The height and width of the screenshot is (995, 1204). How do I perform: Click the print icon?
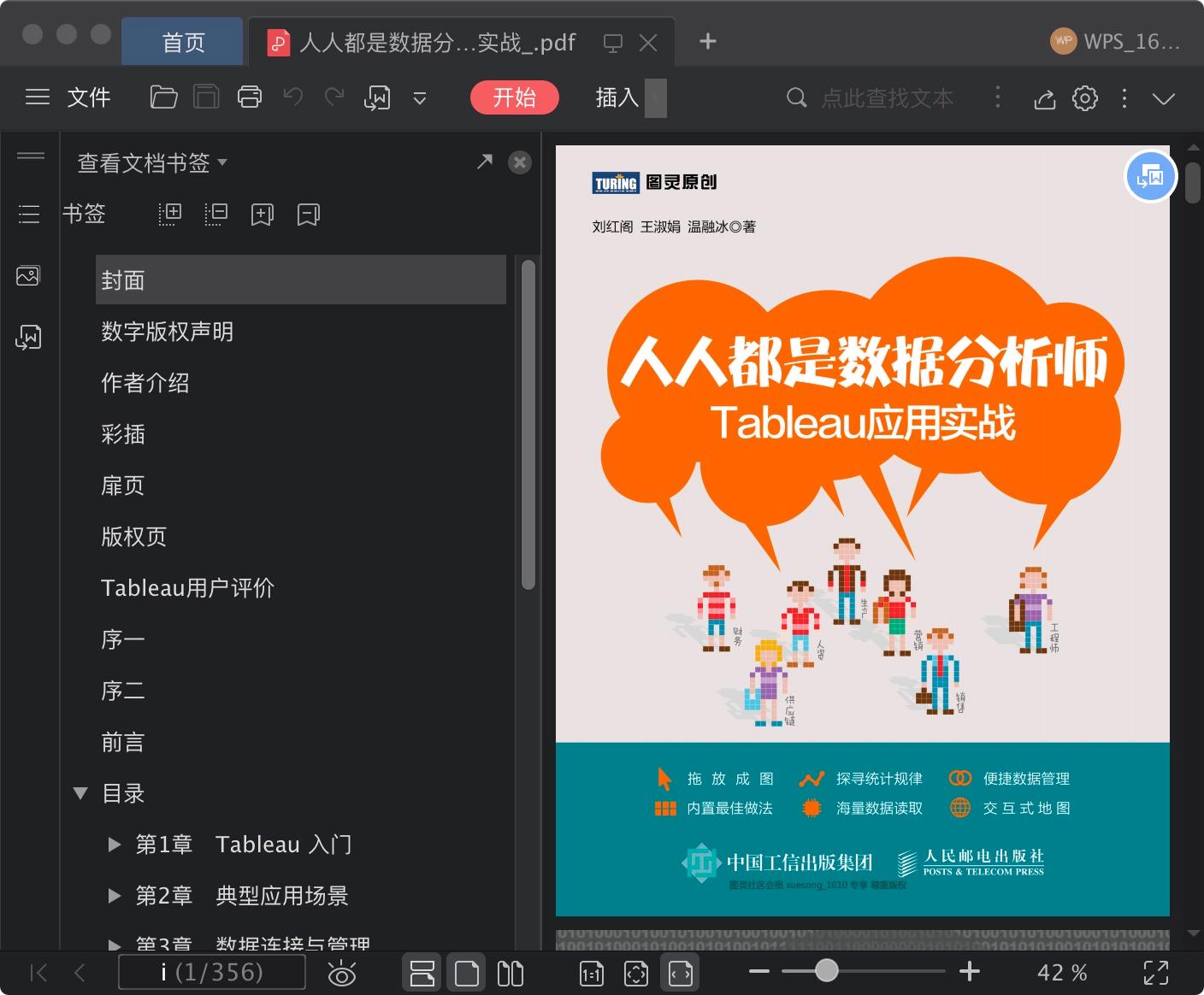pyautogui.click(x=250, y=97)
